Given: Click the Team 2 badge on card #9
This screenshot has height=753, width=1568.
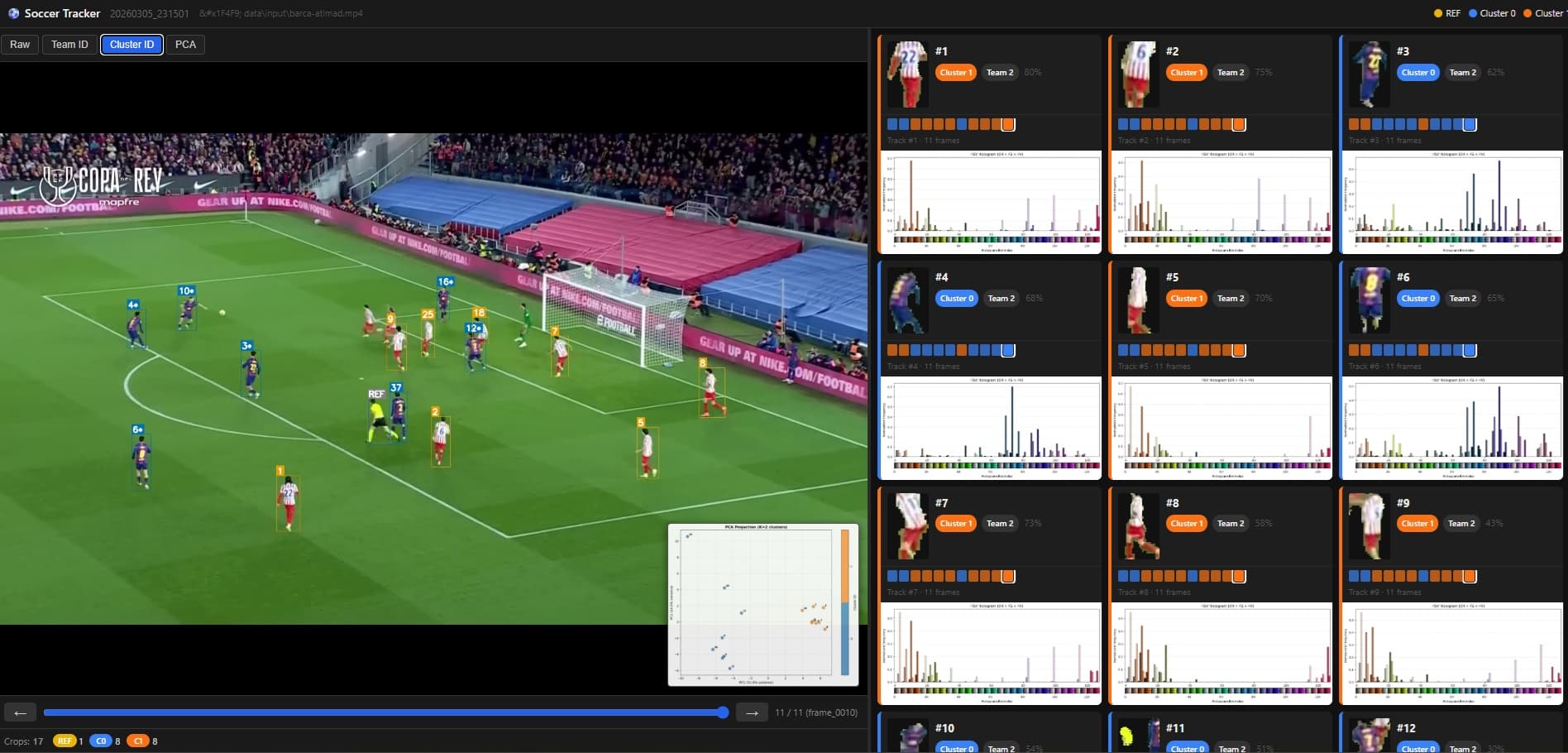Looking at the screenshot, I should click(1460, 524).
